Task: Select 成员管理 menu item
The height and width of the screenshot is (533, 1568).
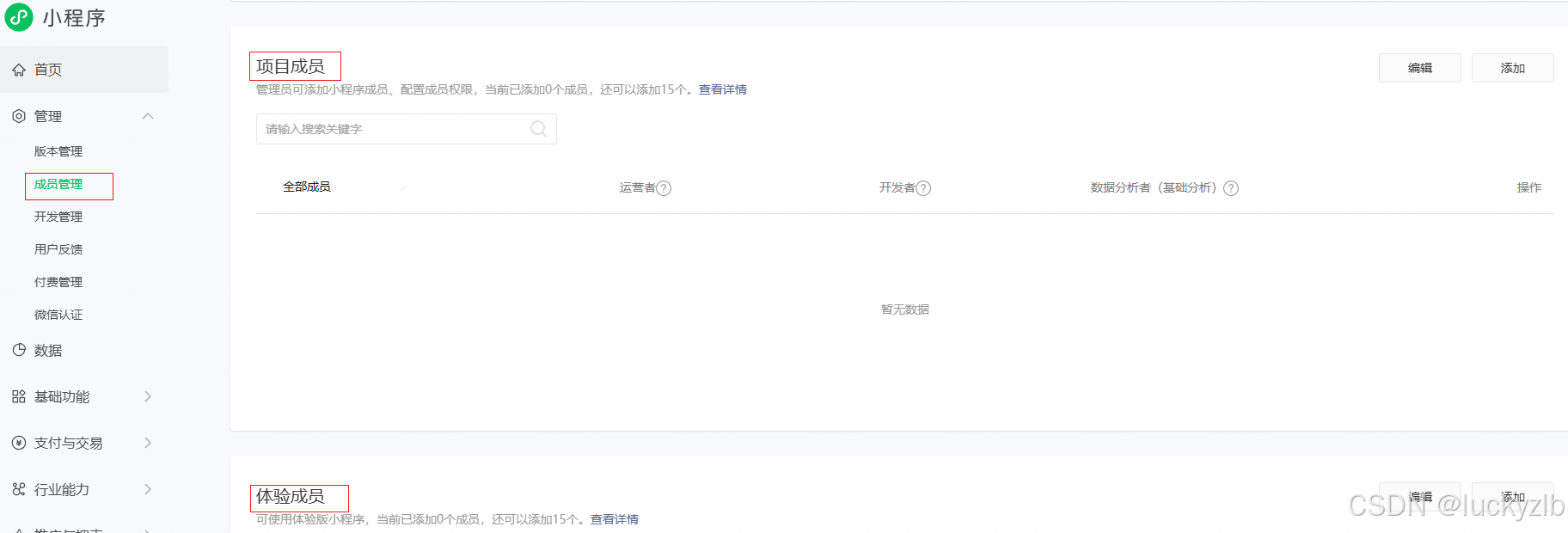Action: [58, 184]
